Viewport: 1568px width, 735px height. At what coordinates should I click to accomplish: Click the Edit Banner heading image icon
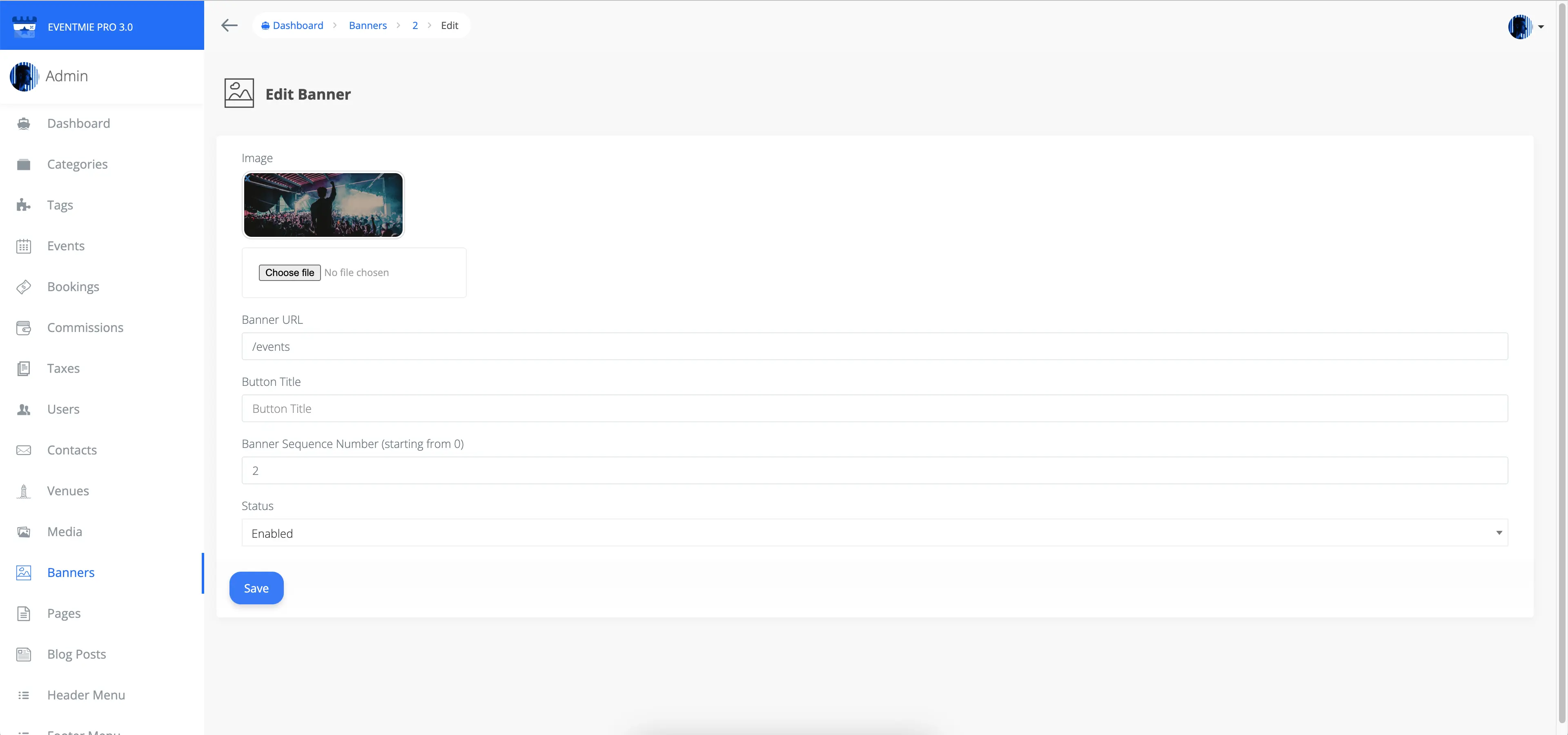tap(239, 93)
